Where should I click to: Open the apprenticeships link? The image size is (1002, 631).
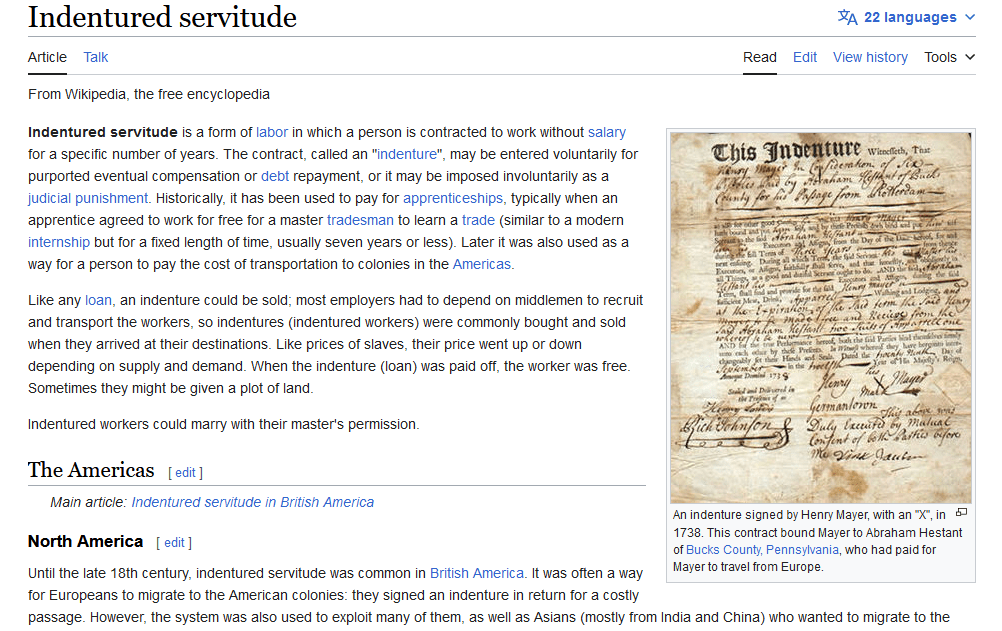click(x=453, y=198)
